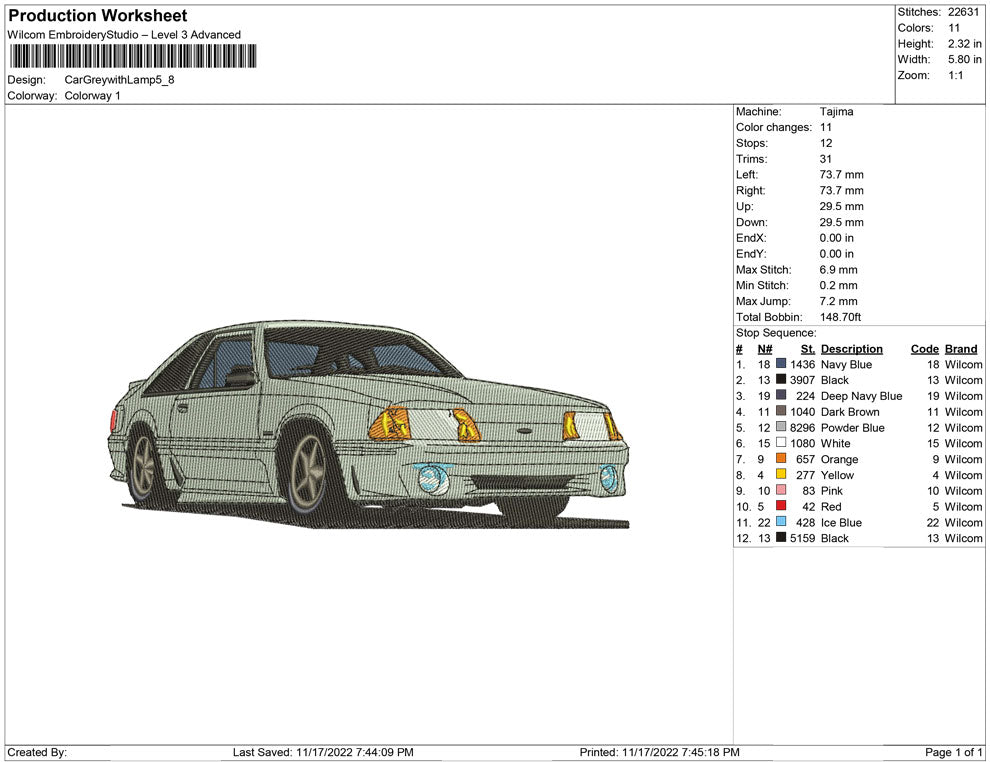
Task: Click the St. stitch count column header
Action: pos(807,349)
